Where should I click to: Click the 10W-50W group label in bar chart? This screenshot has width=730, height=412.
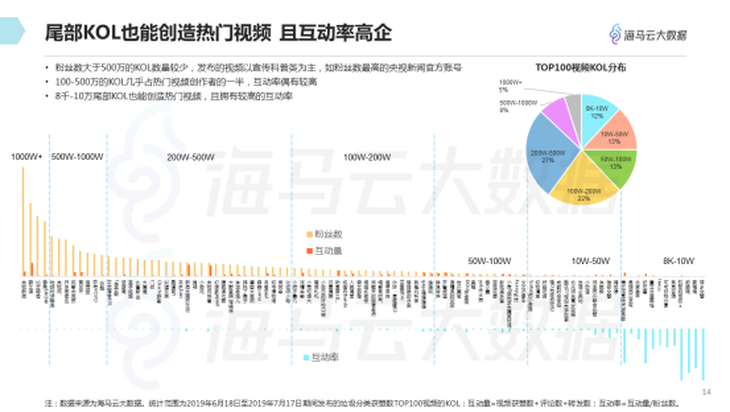pyautogui.click(x=590, y=261)
